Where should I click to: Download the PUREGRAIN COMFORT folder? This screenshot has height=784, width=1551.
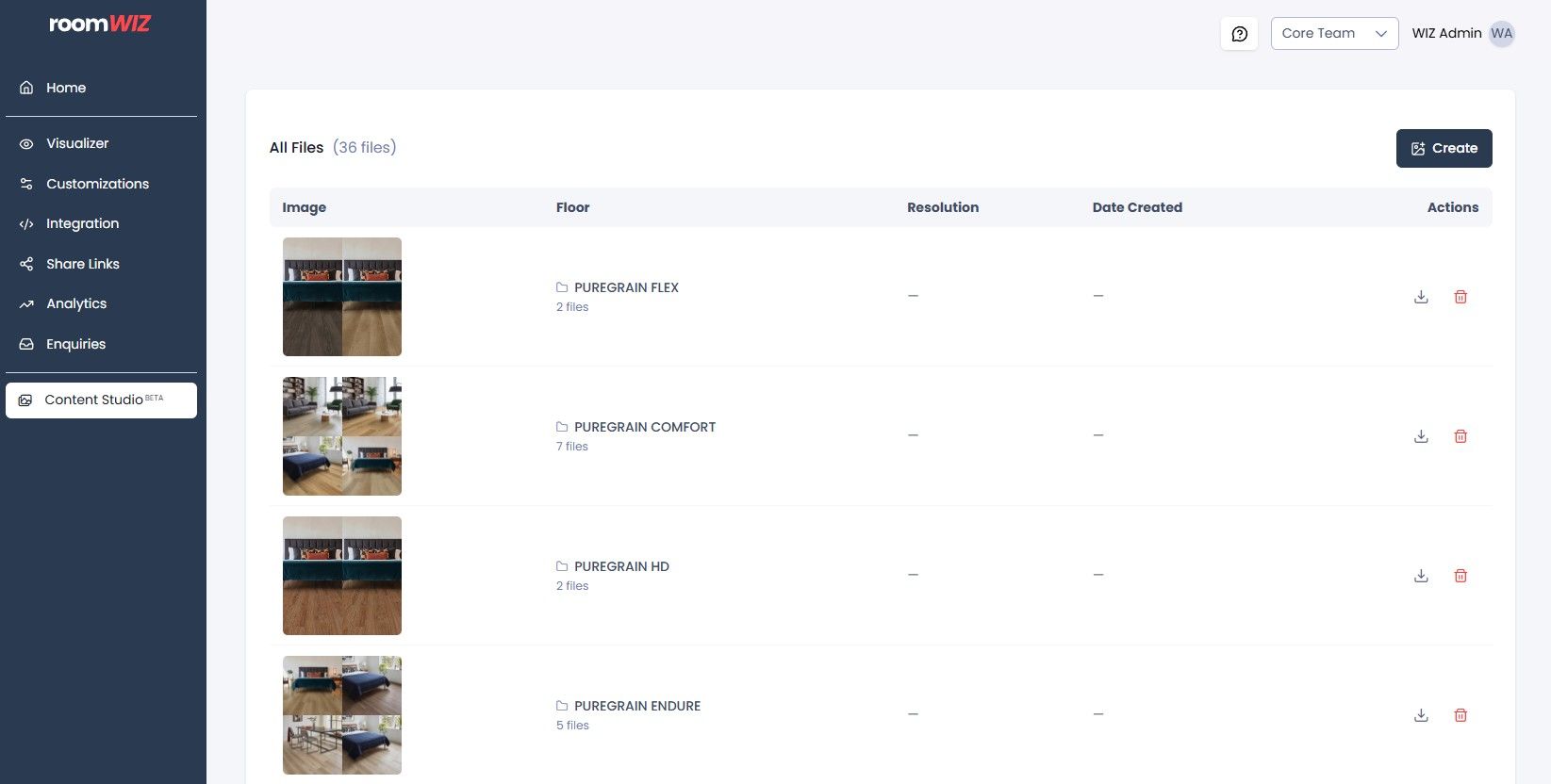[x=1421, y=436]
